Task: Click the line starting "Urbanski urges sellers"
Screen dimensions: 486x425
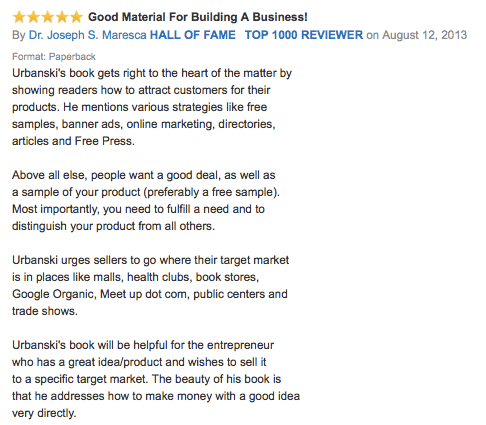Action: pyautogui.click(x=150, y=260)
